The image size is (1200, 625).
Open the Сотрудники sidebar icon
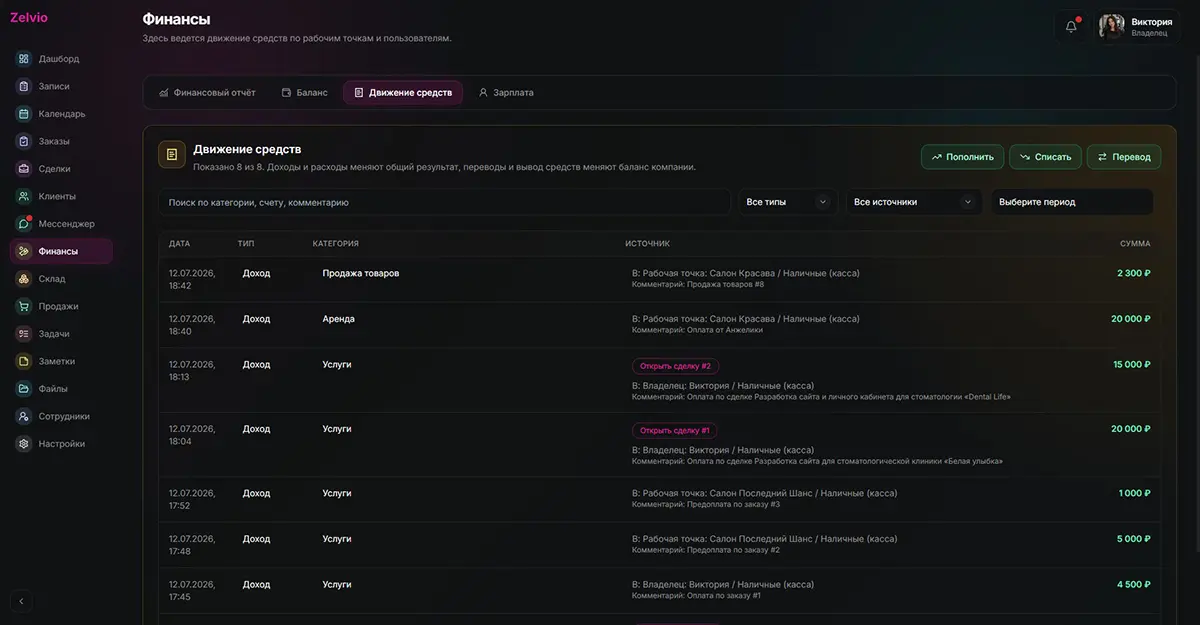24,416
